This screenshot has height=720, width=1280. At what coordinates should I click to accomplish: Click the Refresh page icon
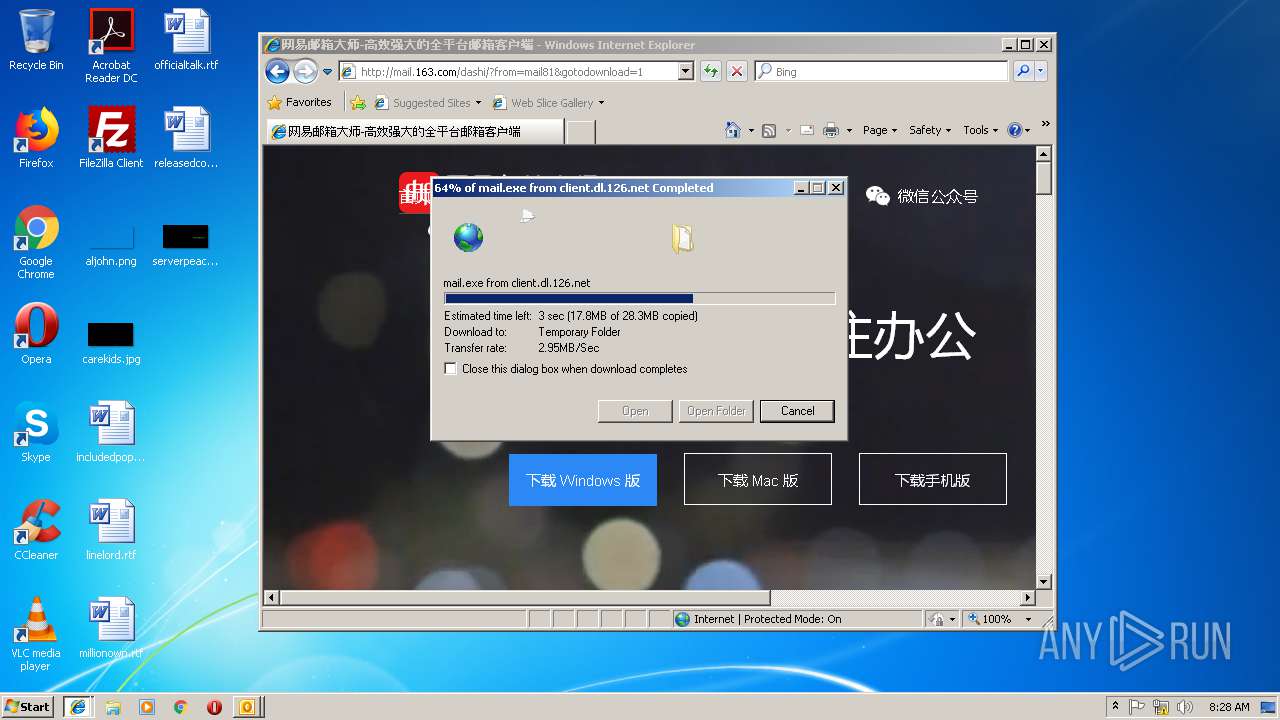point(710,72)
